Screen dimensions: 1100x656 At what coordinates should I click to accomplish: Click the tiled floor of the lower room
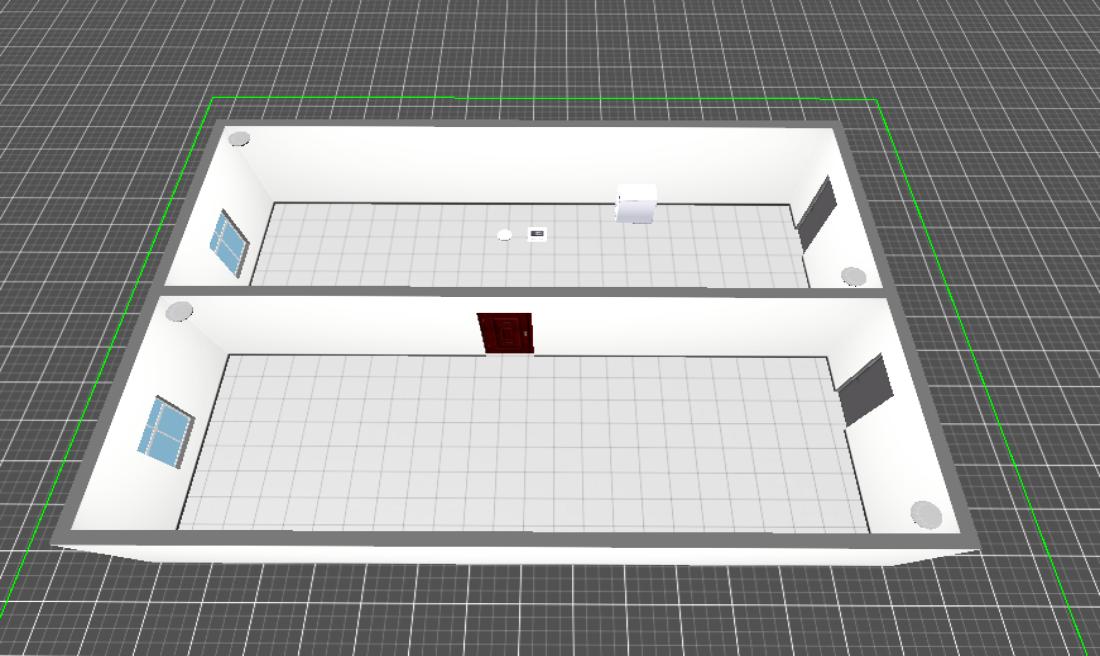pos(520,450)
